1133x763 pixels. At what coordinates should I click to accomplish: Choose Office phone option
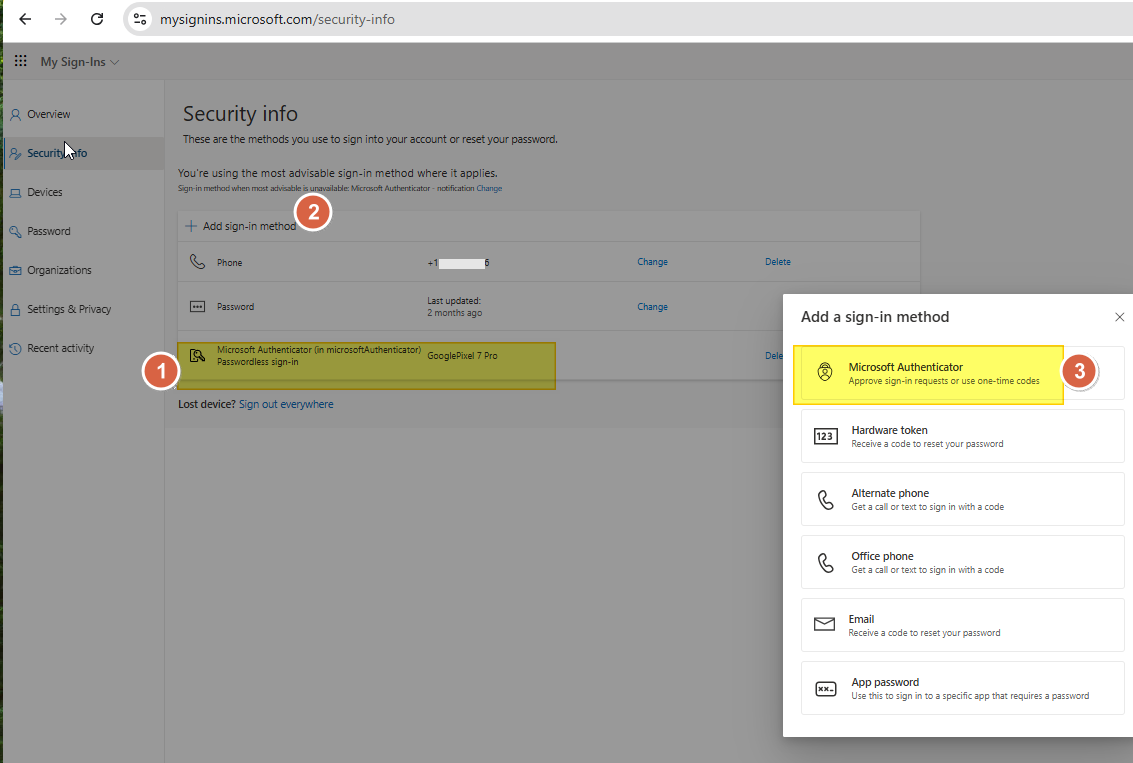point(962,562)
